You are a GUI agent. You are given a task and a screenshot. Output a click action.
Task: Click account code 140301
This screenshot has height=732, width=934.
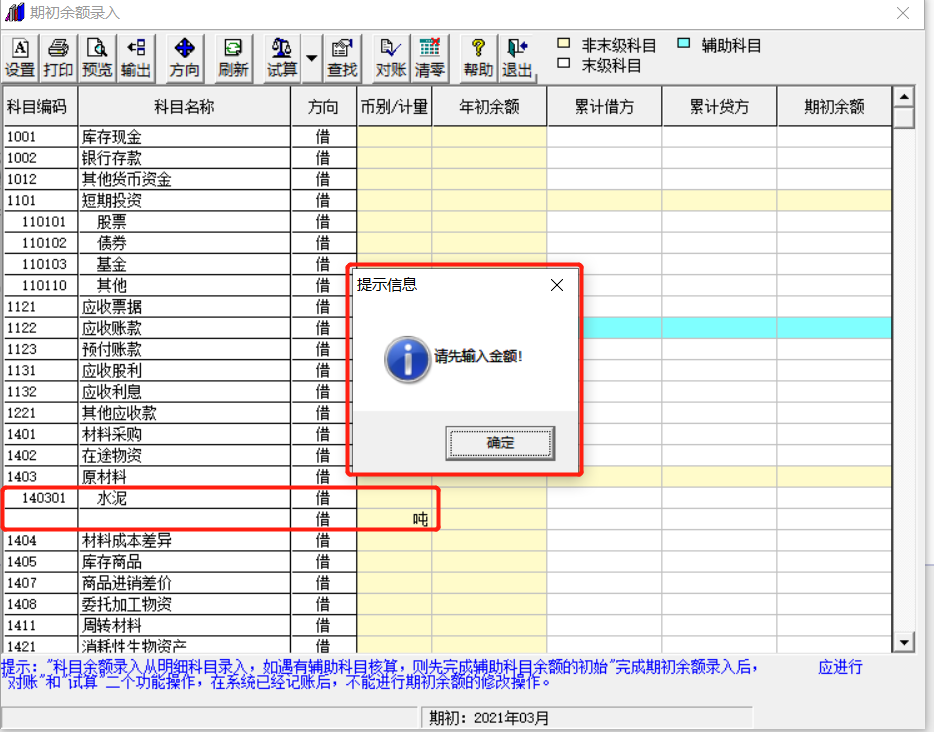click(44, 498)
